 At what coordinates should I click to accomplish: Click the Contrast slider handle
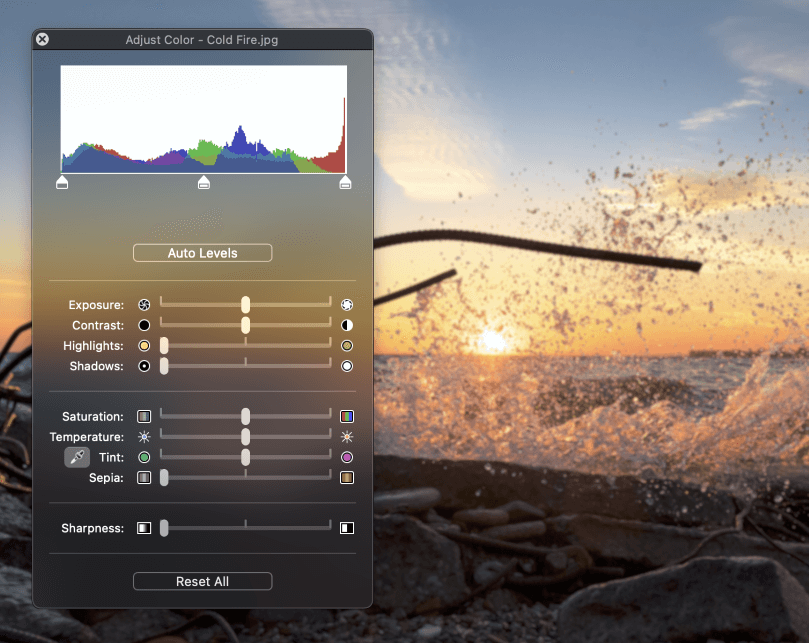click(246, 325)
